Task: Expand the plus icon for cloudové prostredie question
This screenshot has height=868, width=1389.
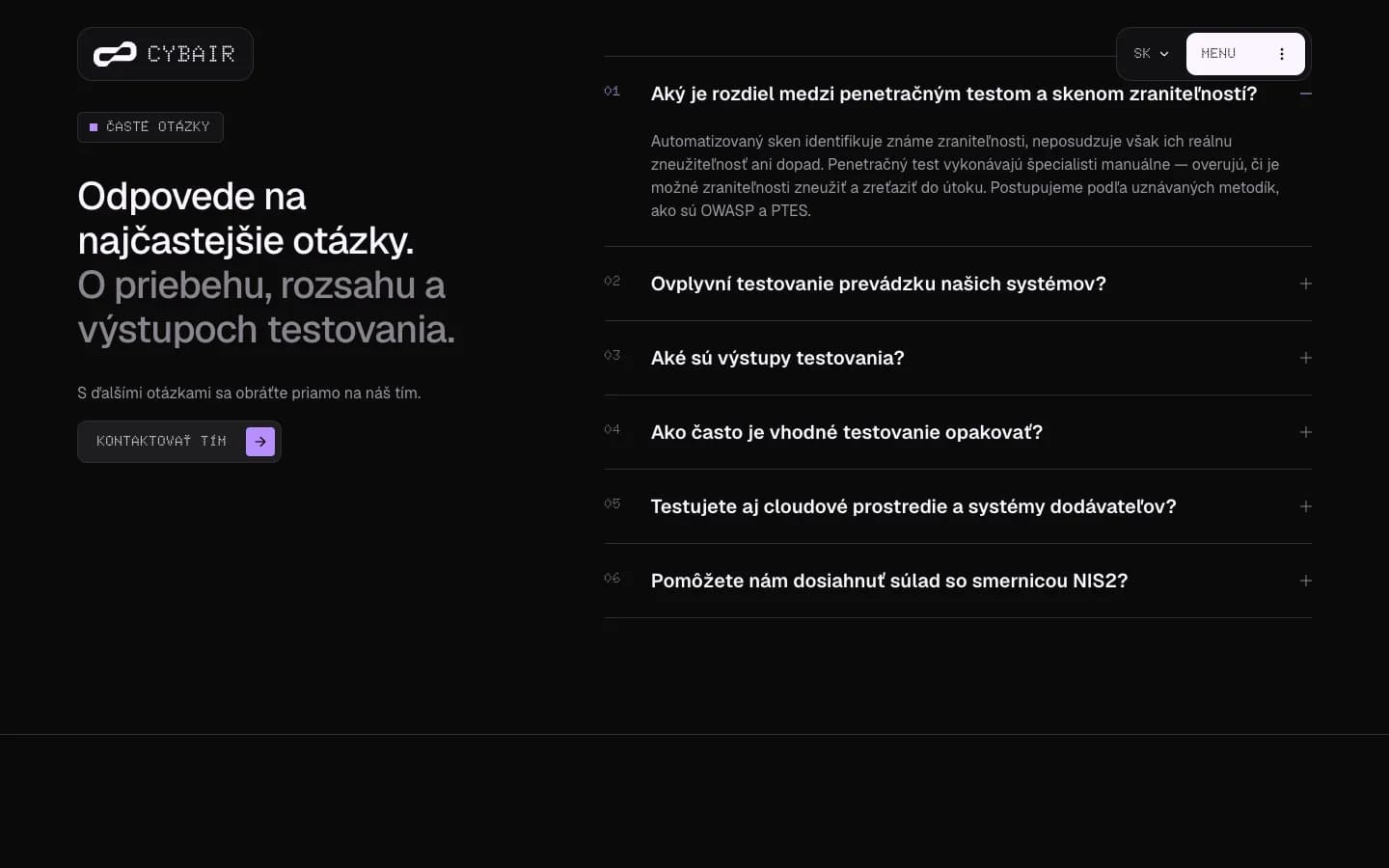Action: (x=1305, y=506)
